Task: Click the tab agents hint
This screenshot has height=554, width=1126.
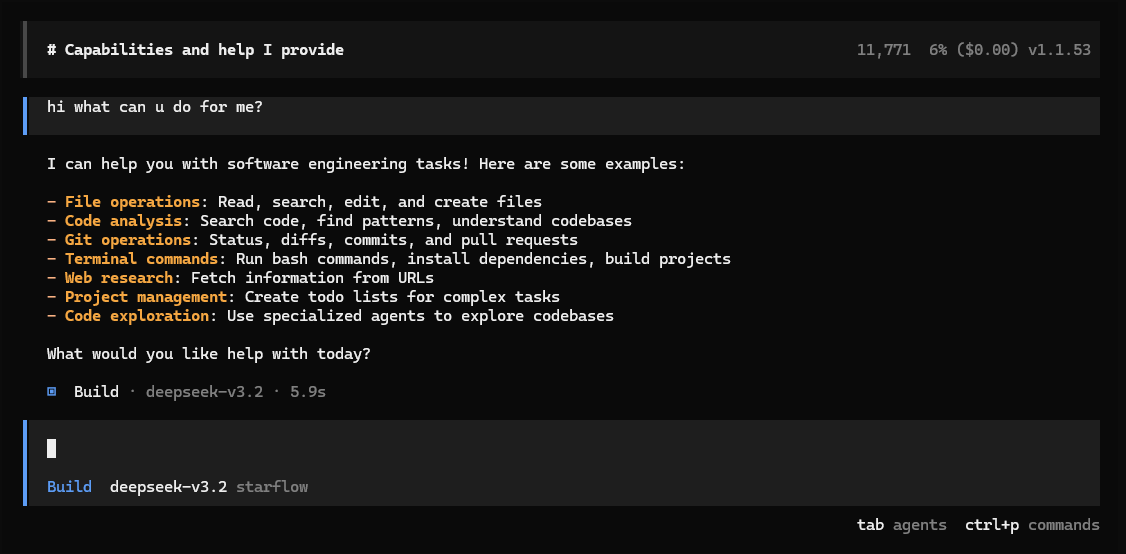Action: click(x=901, y=525)
